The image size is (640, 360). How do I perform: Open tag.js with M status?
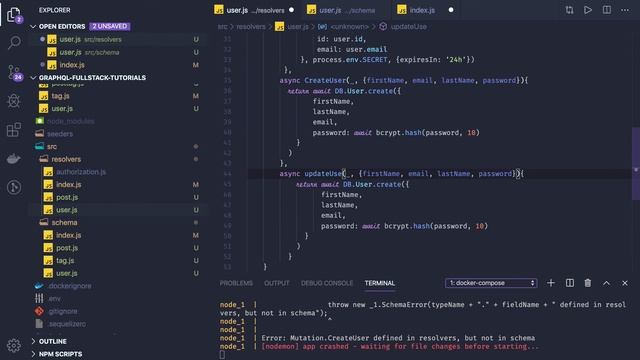tap(118, 96)
